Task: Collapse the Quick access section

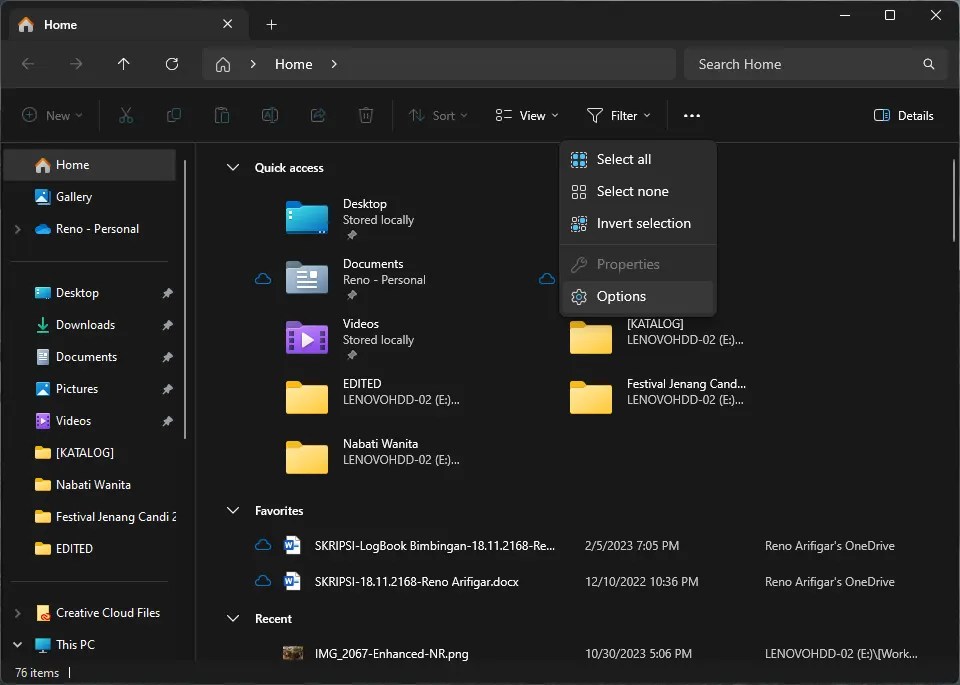Action: (233, 167)
